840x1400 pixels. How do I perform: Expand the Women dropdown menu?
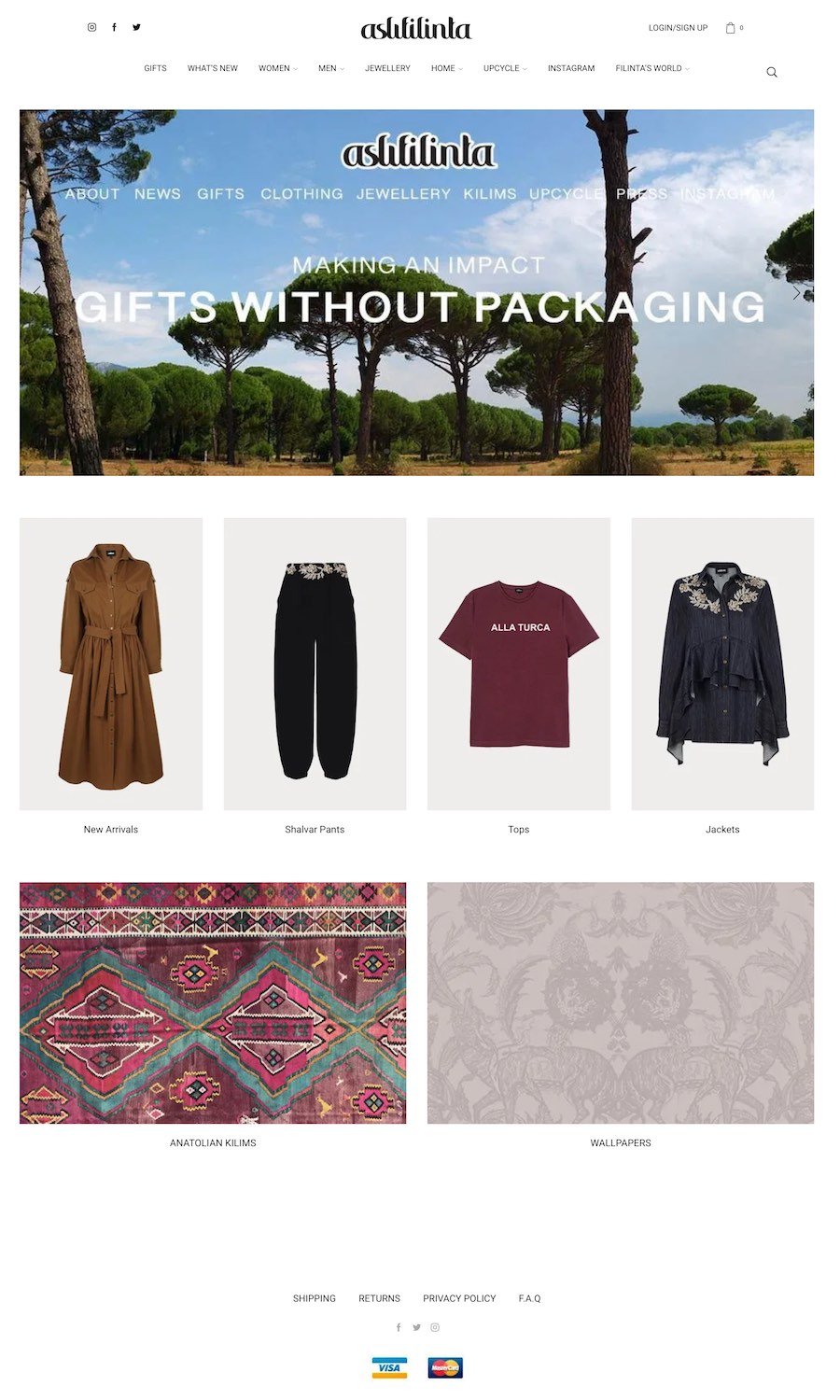coord(278,68)
